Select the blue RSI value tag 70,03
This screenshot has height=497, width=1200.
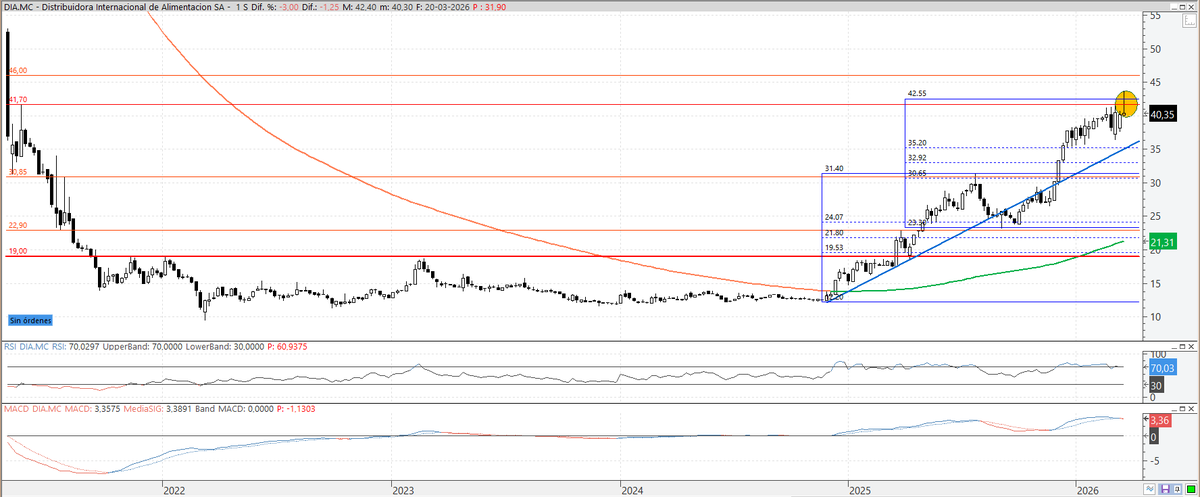coord(1163,367)
